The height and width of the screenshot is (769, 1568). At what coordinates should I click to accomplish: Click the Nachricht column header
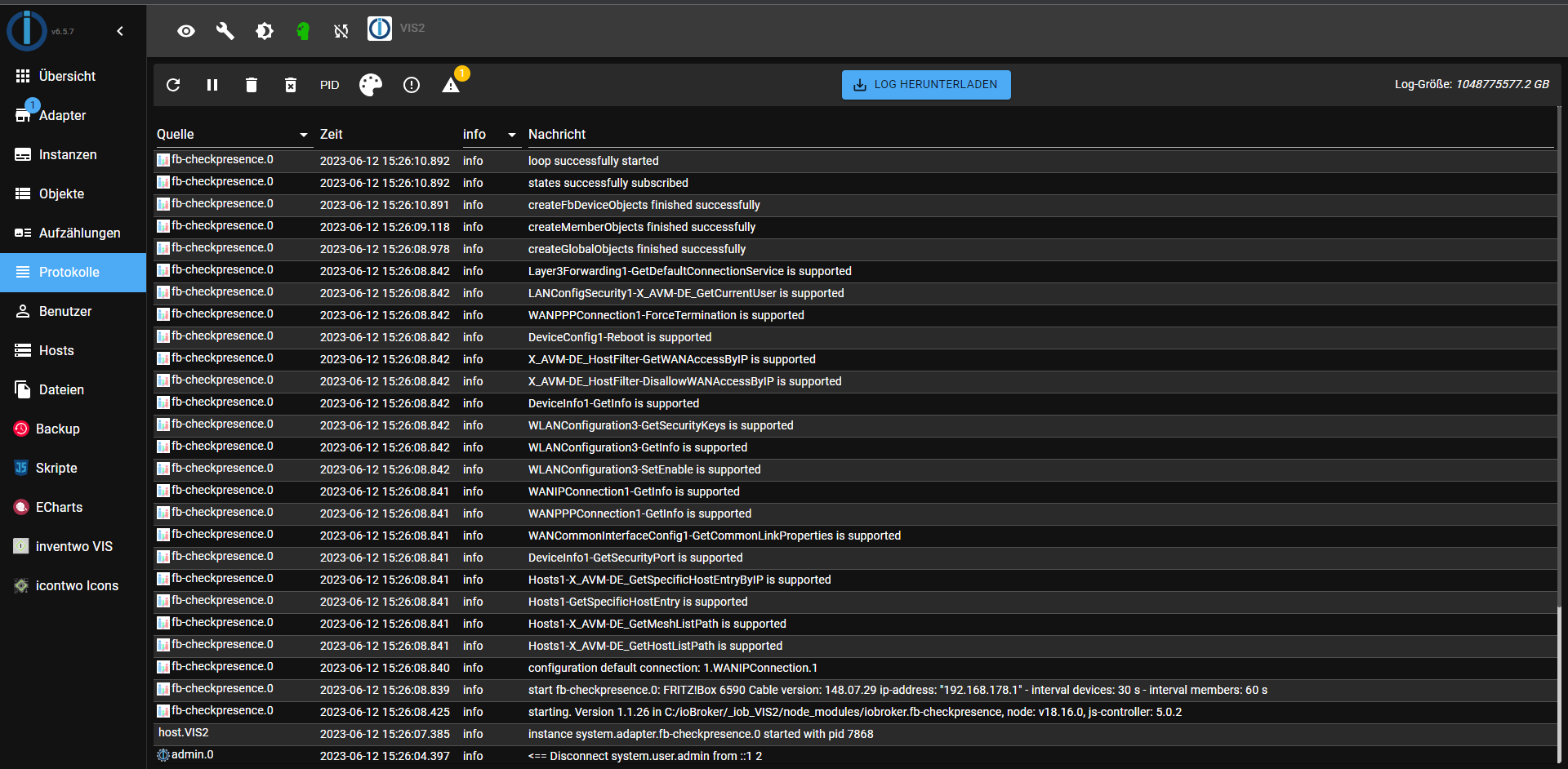[x=557, y=134]
